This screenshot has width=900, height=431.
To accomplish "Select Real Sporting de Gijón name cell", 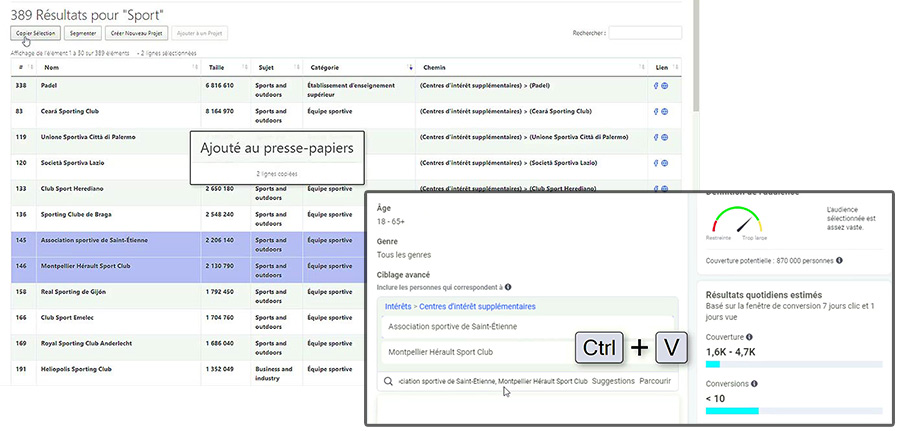I will pyautogui.click(x=118, y=297).
